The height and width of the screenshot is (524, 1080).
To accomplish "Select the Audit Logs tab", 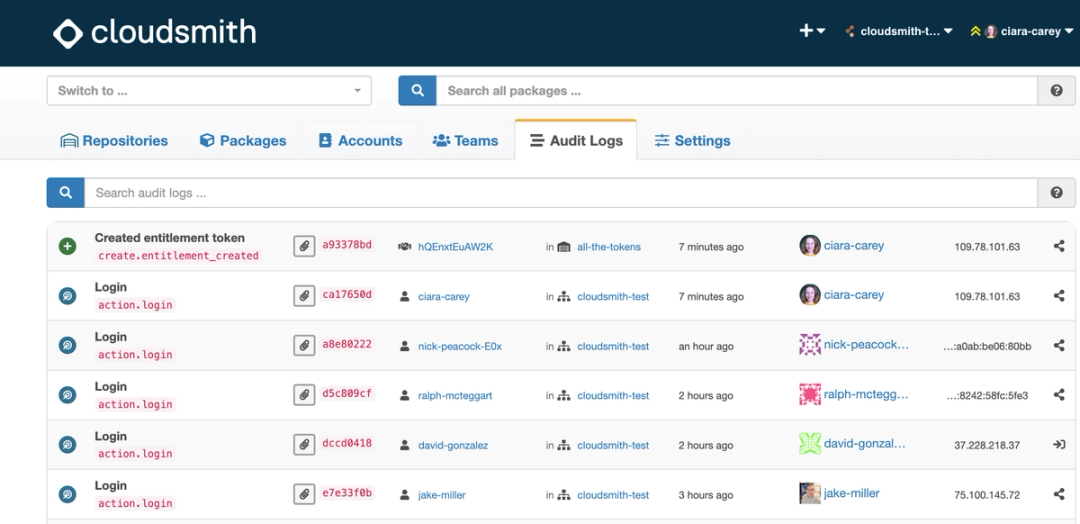I will (576, 140).
